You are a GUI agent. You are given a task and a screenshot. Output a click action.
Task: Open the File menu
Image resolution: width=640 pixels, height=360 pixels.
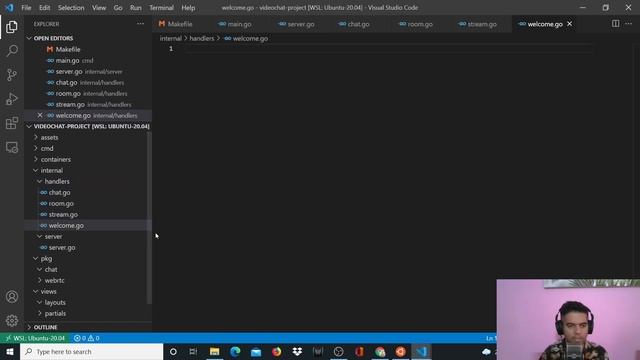pos(26,8)
